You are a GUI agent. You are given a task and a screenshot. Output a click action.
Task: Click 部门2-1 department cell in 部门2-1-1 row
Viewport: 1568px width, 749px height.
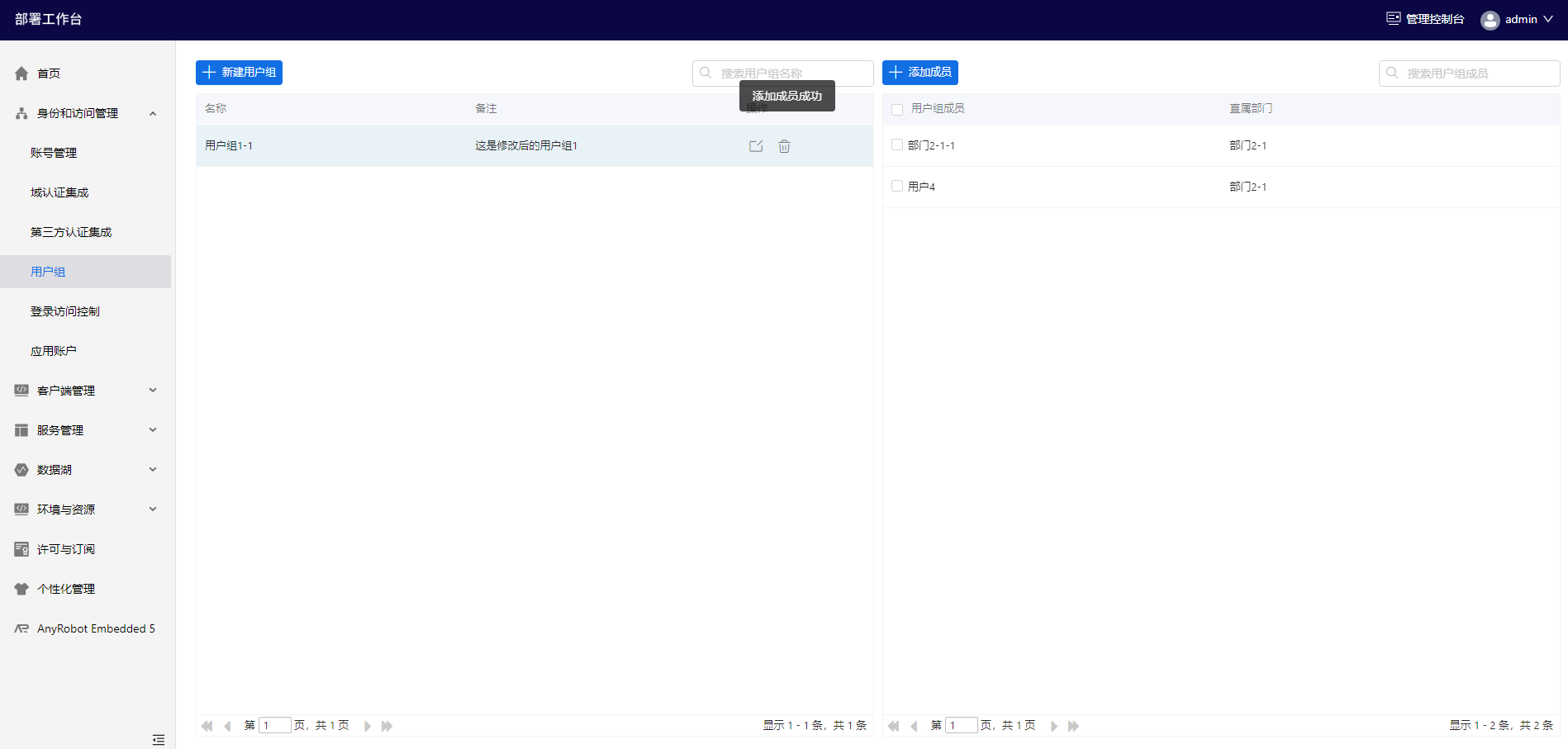pyautogui.click(x=1247, y=145)
